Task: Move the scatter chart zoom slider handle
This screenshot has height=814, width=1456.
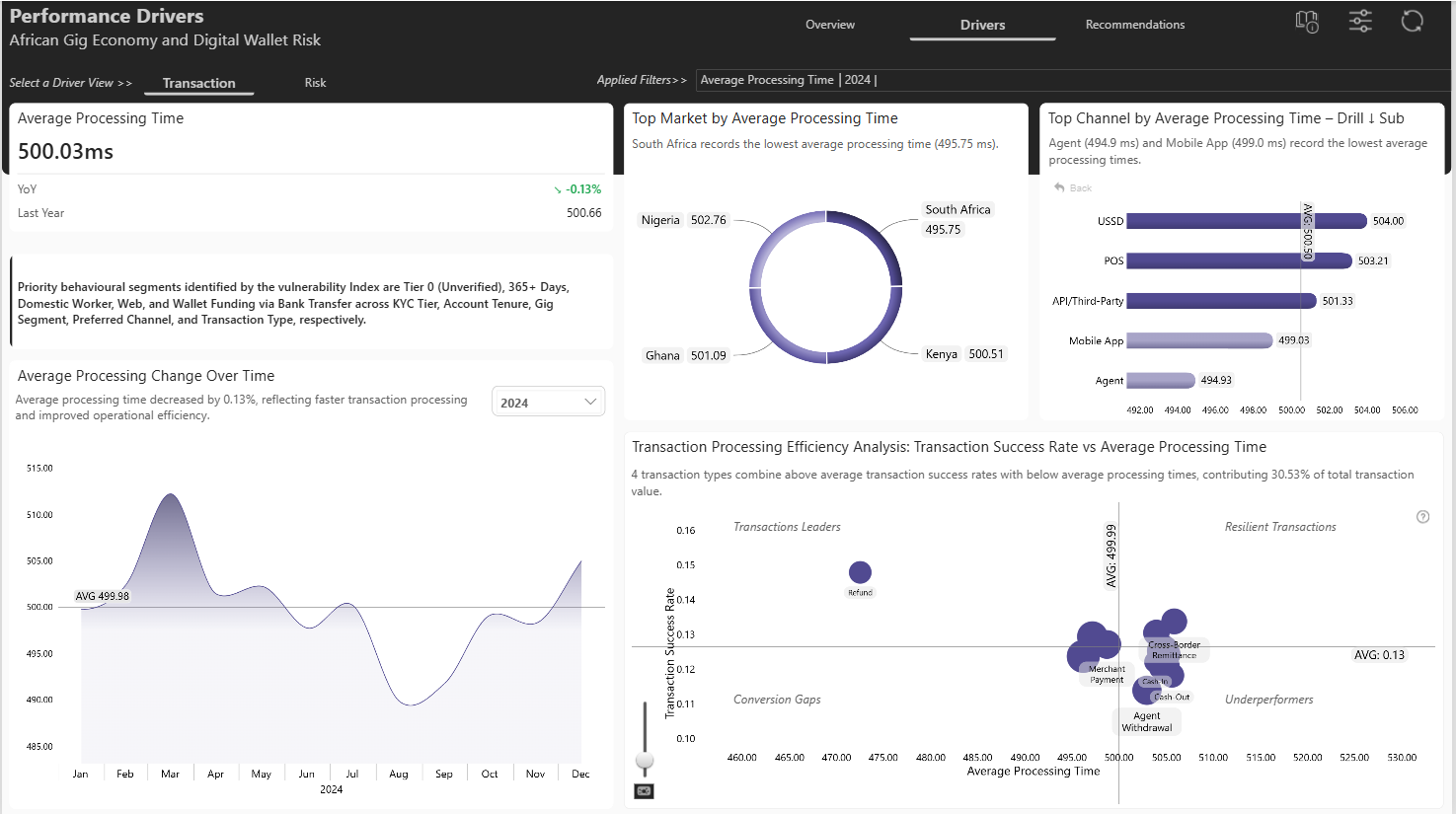Action: click(x=645, y=761)
